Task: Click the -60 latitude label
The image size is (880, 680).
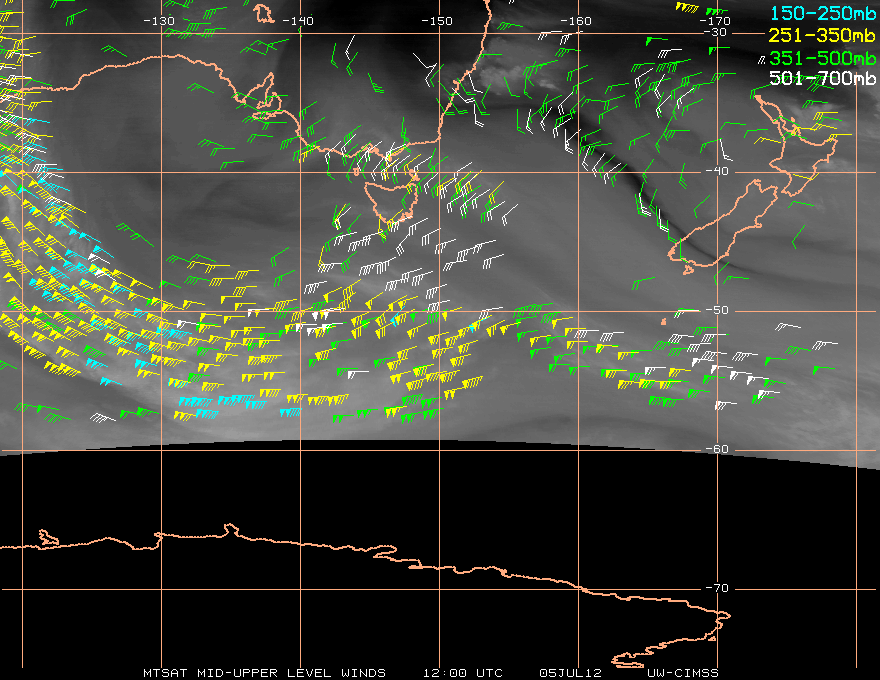Action: (717, 449)
